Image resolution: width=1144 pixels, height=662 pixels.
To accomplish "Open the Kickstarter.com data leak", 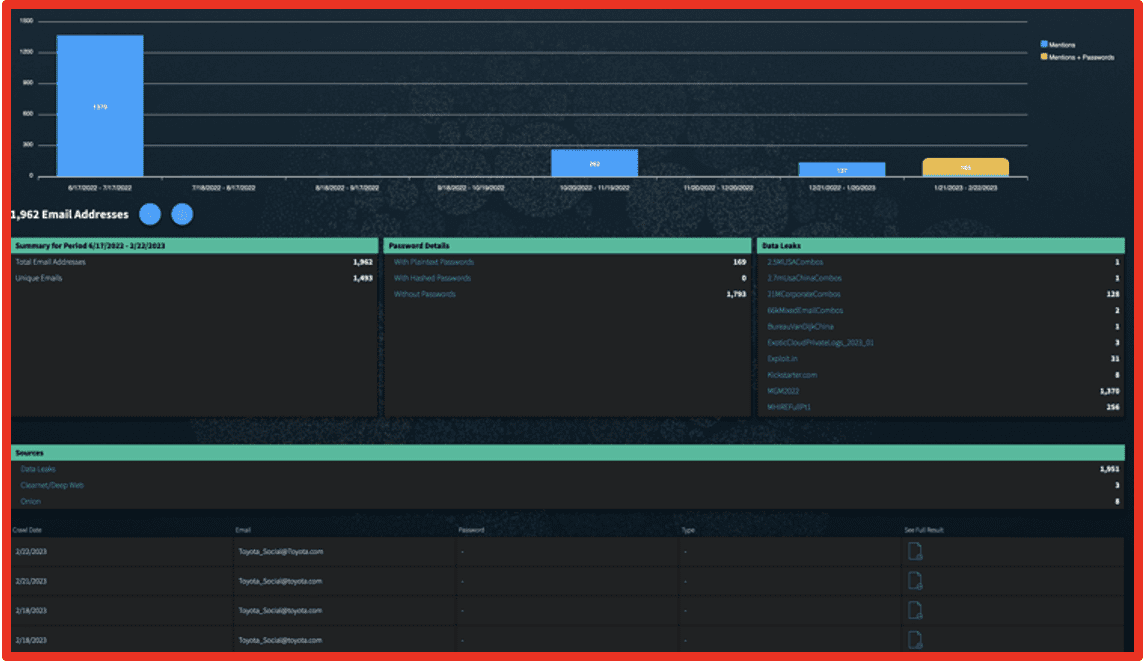I will [792, 374].
